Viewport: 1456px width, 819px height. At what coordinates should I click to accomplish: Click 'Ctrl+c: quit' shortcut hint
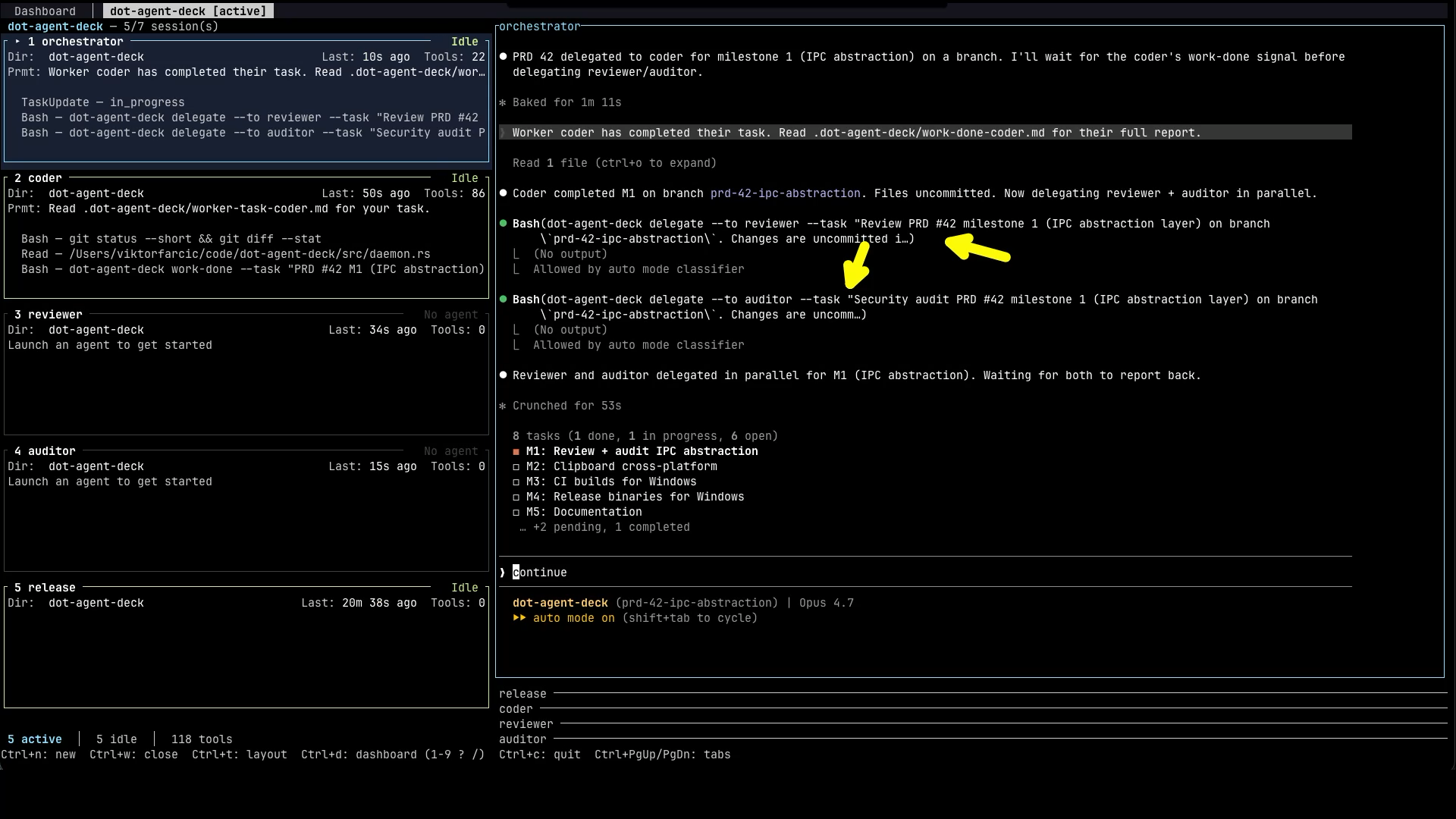tap(540, 755)
